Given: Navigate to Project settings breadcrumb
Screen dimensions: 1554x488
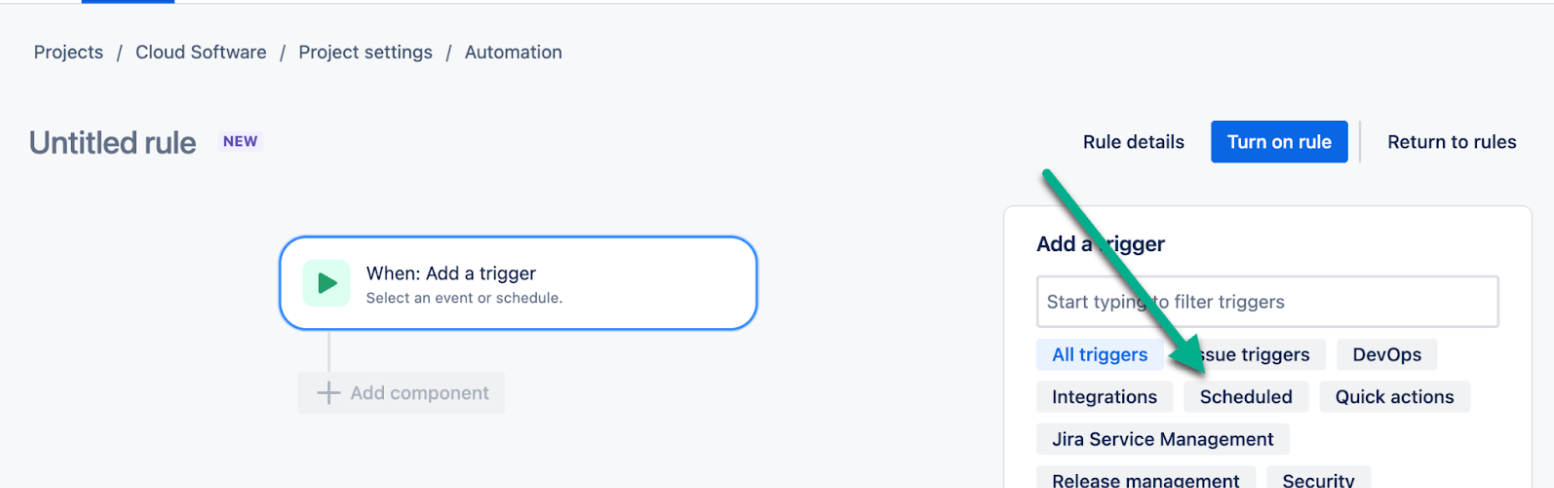Looking at the screenshot, I should [365, 52].
